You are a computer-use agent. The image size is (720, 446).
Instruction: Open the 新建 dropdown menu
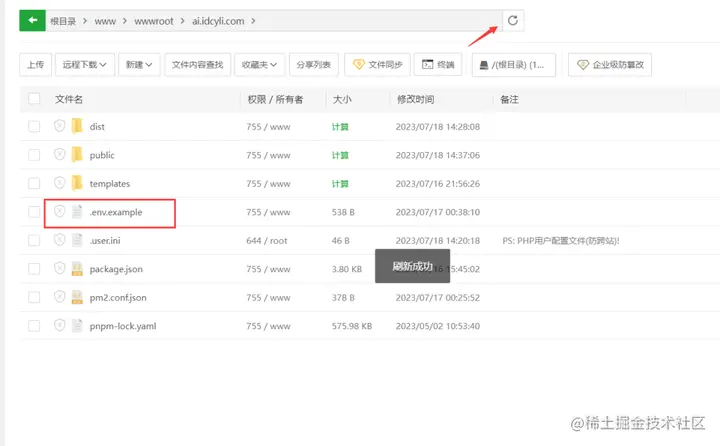(139, 64)
